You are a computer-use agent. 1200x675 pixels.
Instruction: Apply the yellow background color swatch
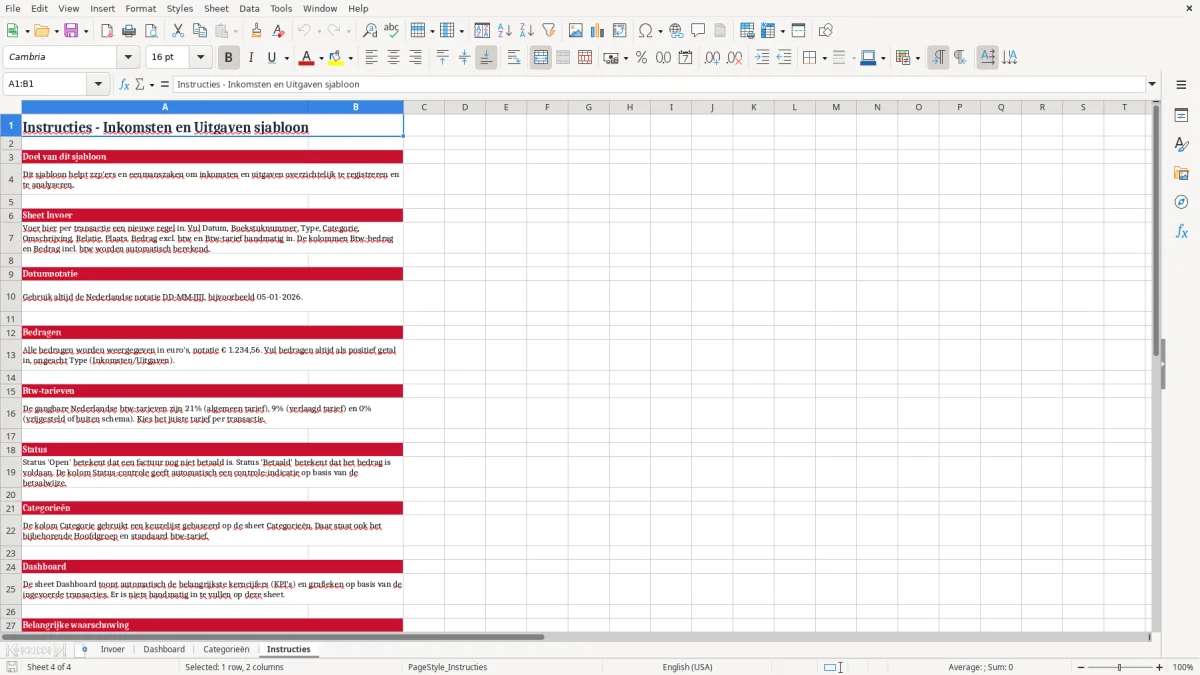pyautogui.click(x=336, y=58)
